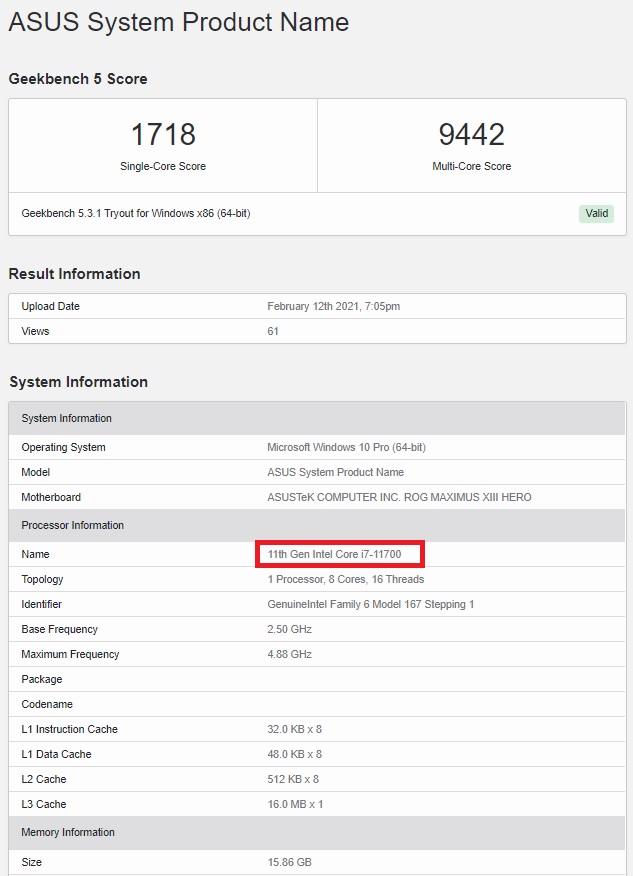Click the Geekbench 5.3.1 Tryout version text

pos(136,213)
